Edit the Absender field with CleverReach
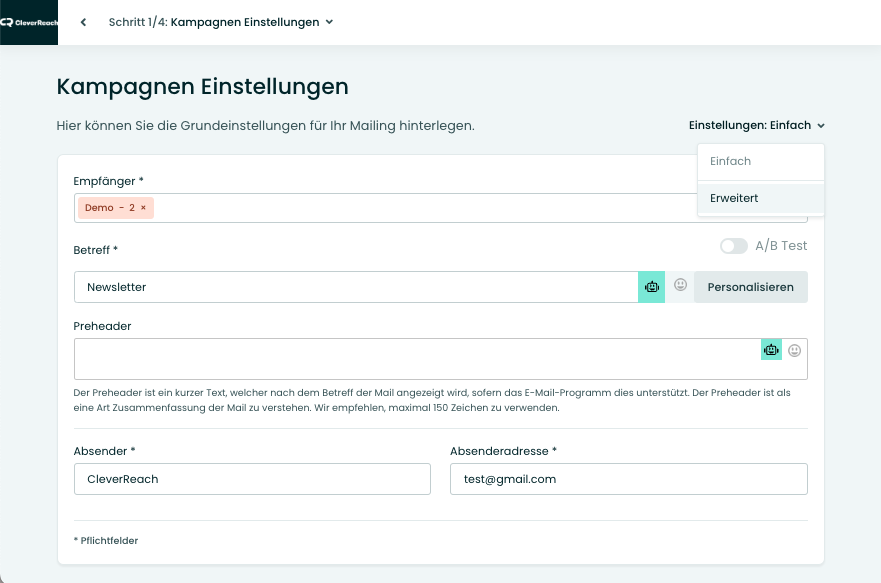Screen dimensions: 881x583 coord(252,479)
